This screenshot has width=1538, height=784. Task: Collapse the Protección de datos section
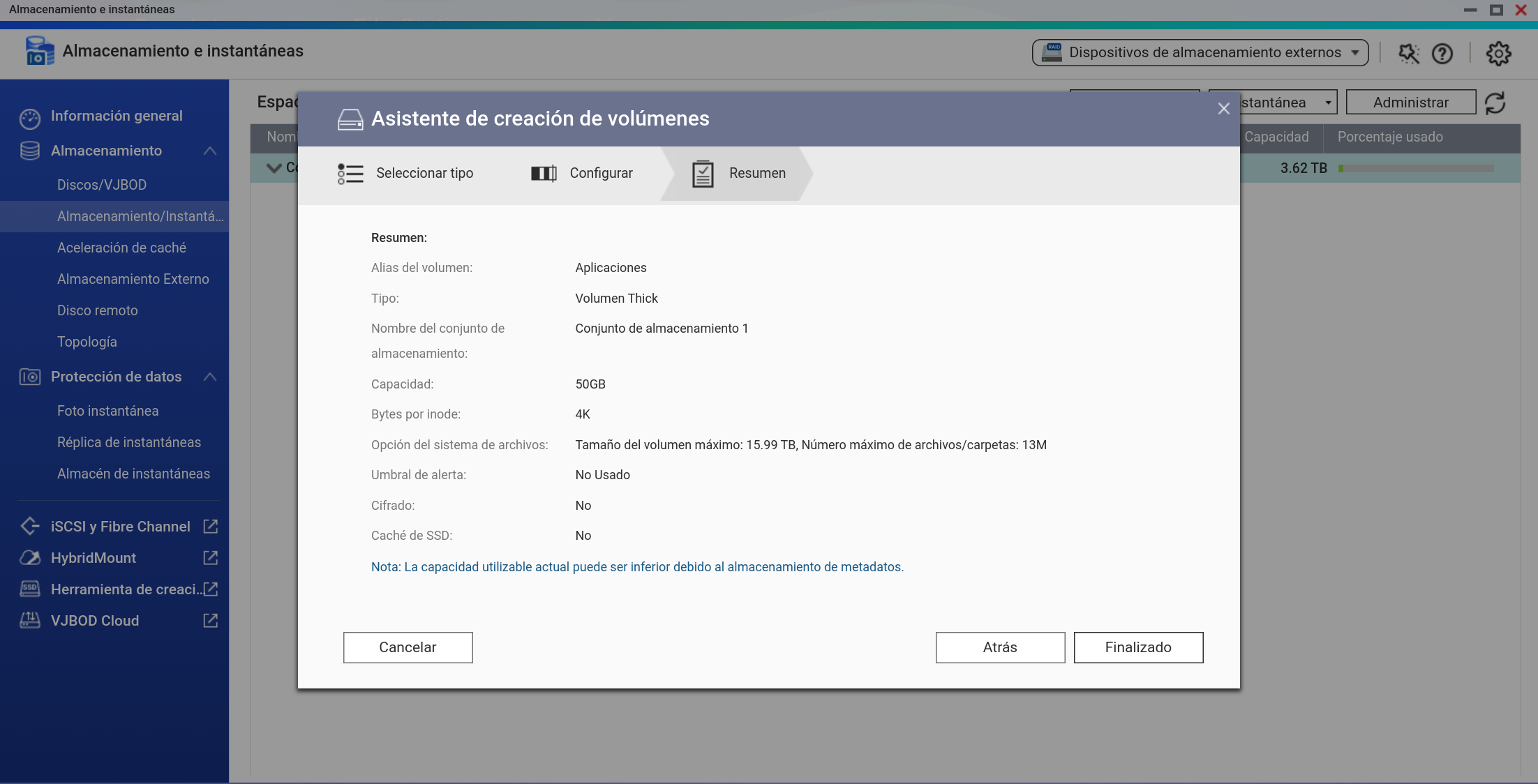click(209, 377)
